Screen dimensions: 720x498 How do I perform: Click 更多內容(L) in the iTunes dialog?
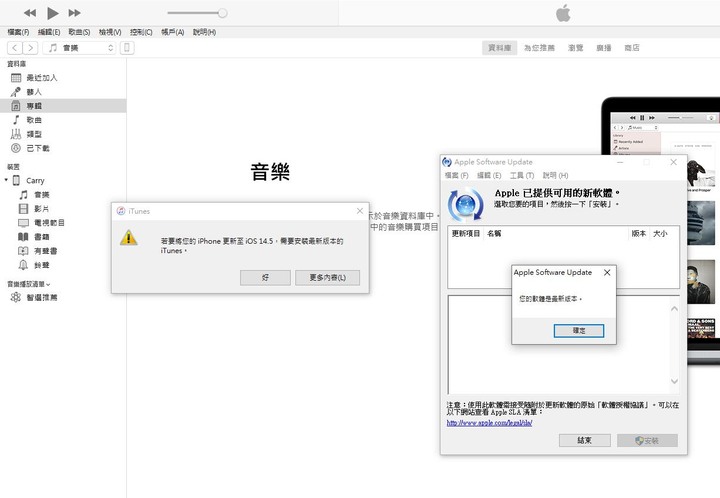click(327, 278)
